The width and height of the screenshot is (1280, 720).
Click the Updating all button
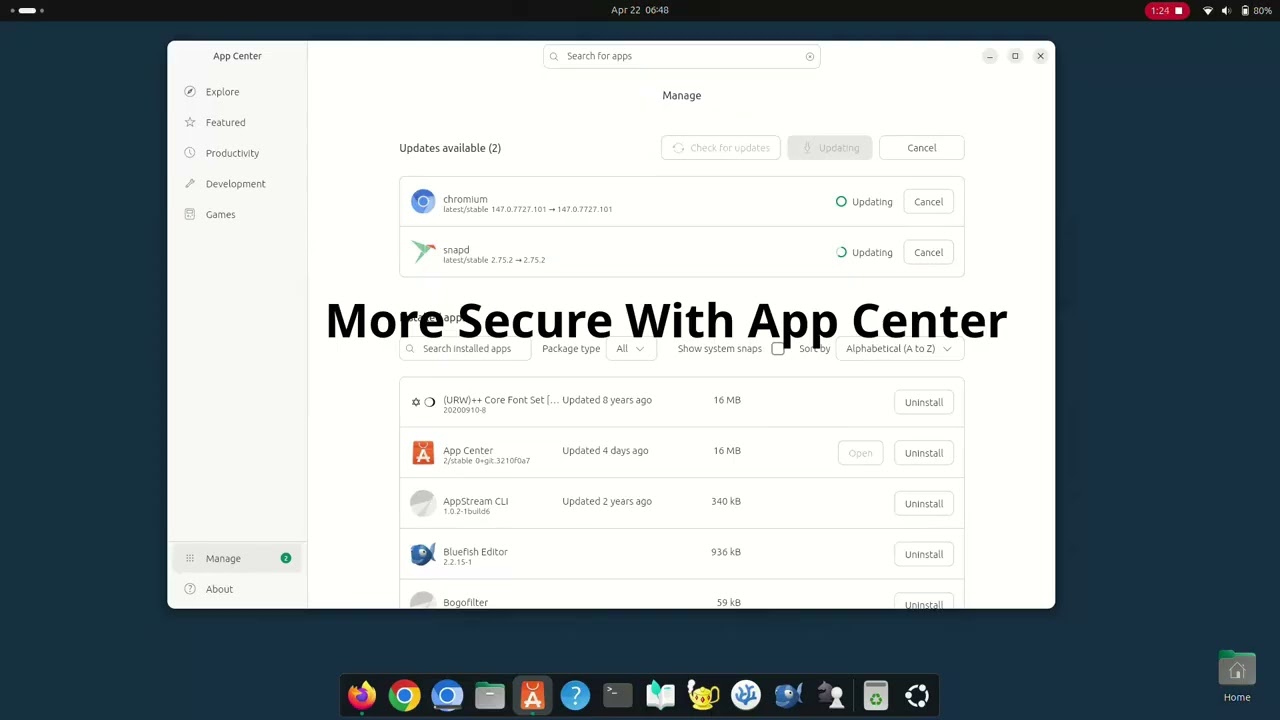(x=830, y=148)
